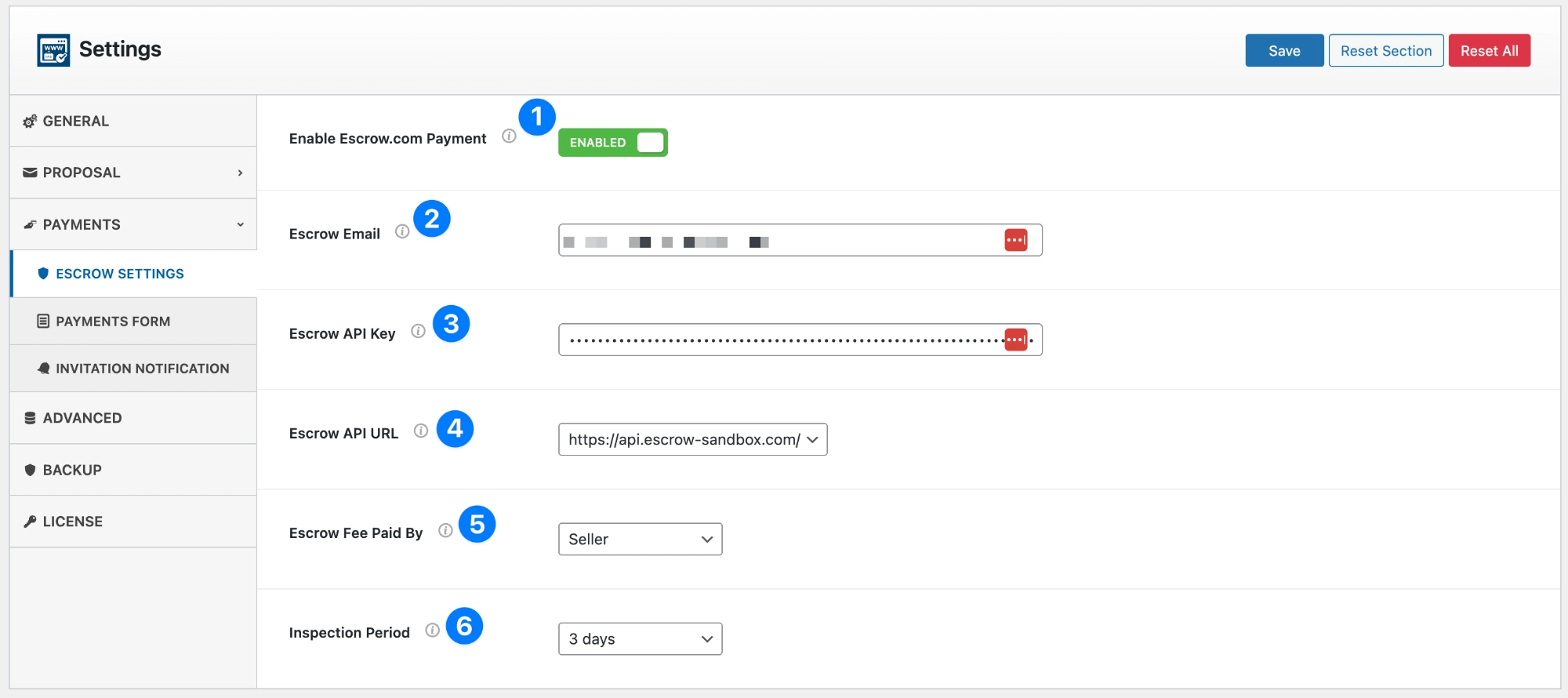
Task: Click the Invitation Notification bell icon
Action: point(43,369)
